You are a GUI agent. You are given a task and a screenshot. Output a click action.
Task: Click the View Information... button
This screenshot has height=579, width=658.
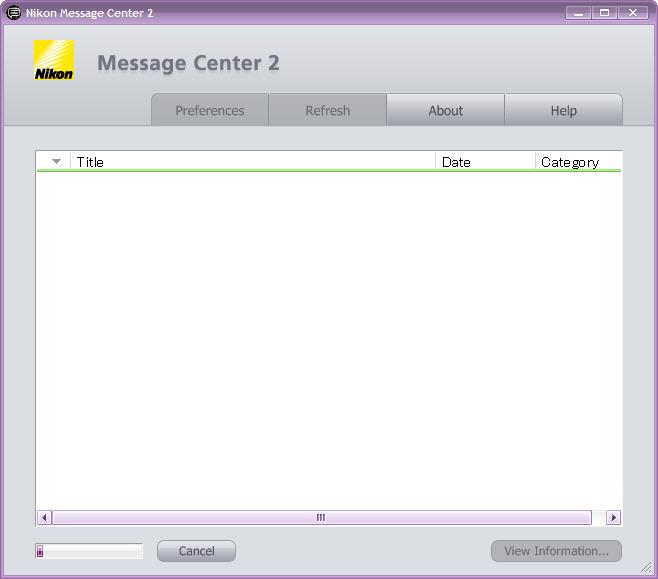(x=556, y=551)
